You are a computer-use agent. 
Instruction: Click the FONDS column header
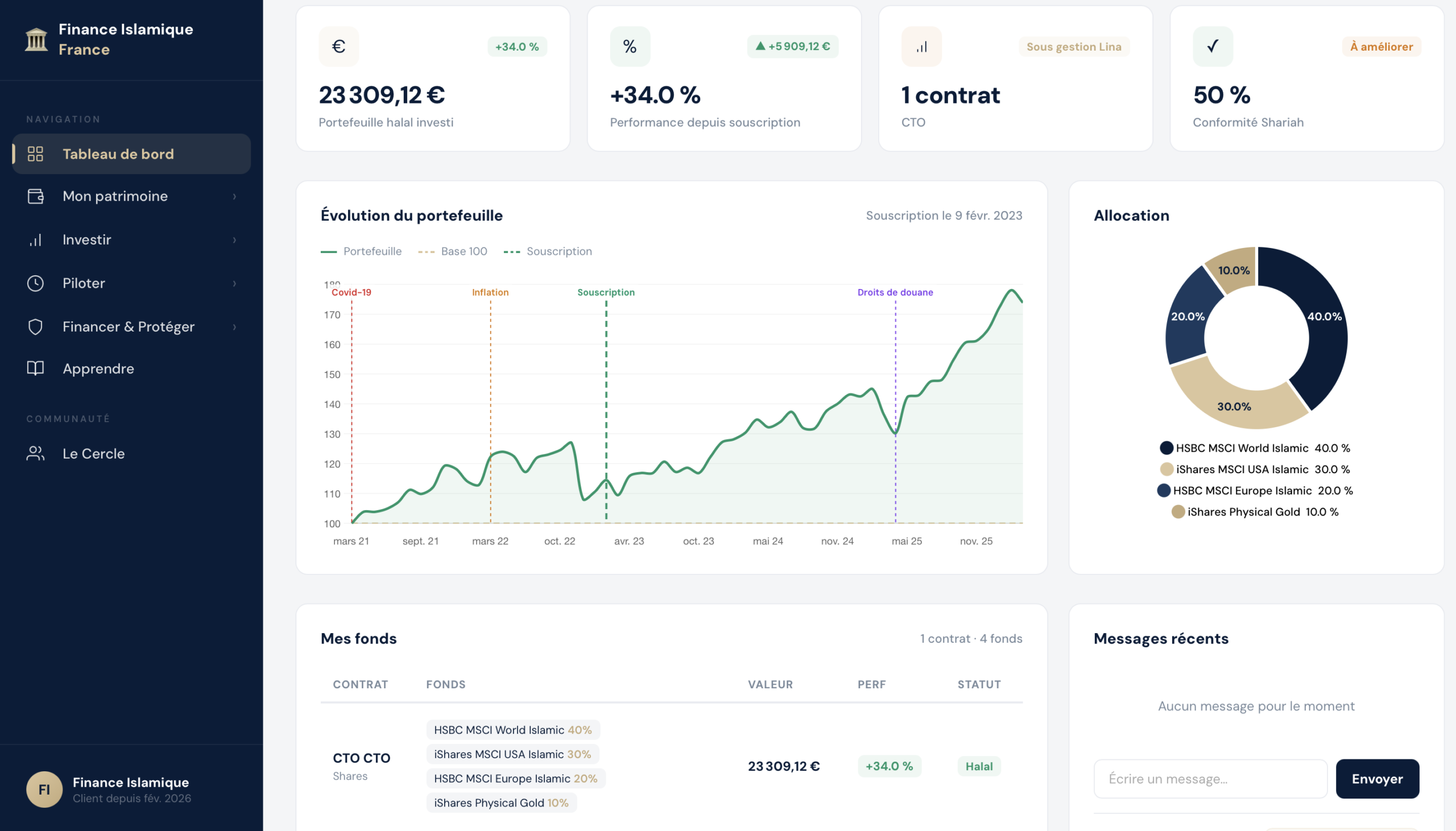pyautogui.click(x=445, y=684)
